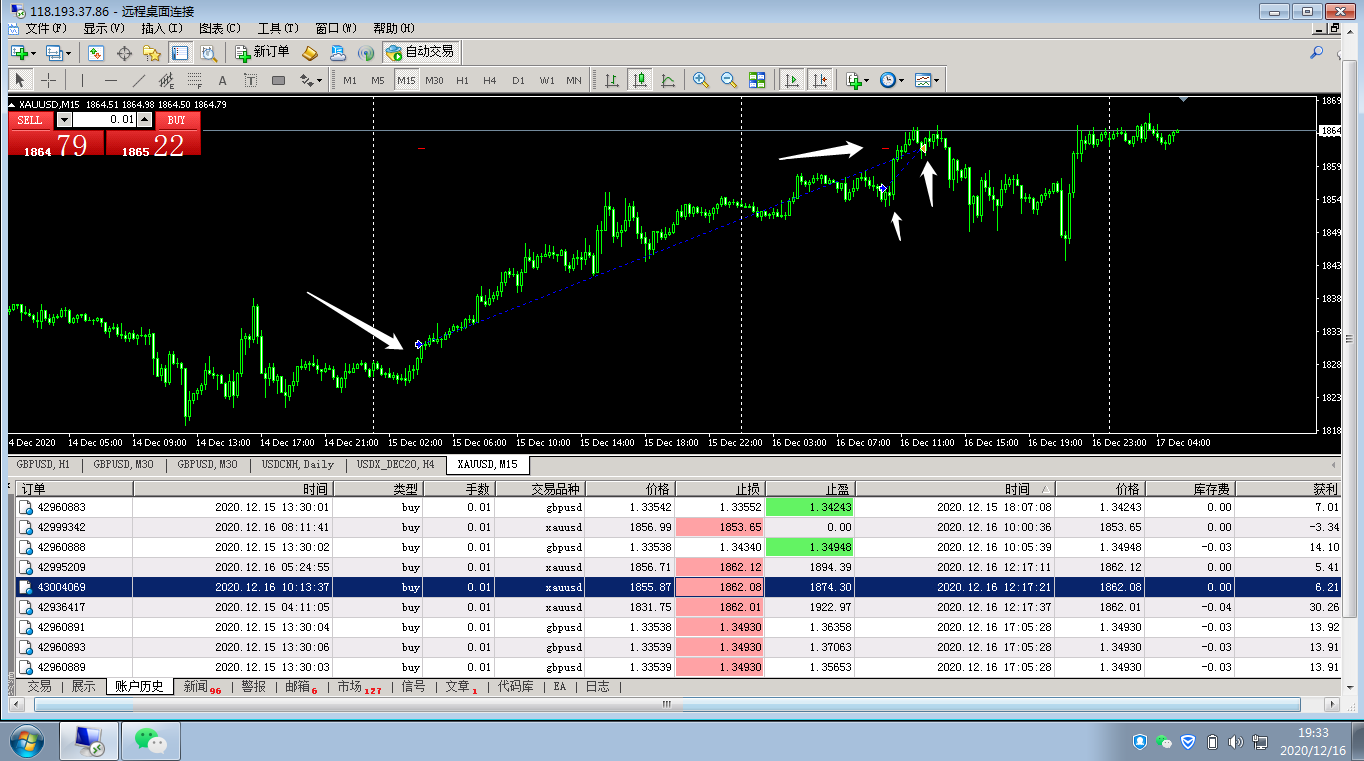Open the signals broadcast icon
1364x761 pixels.
366,52
